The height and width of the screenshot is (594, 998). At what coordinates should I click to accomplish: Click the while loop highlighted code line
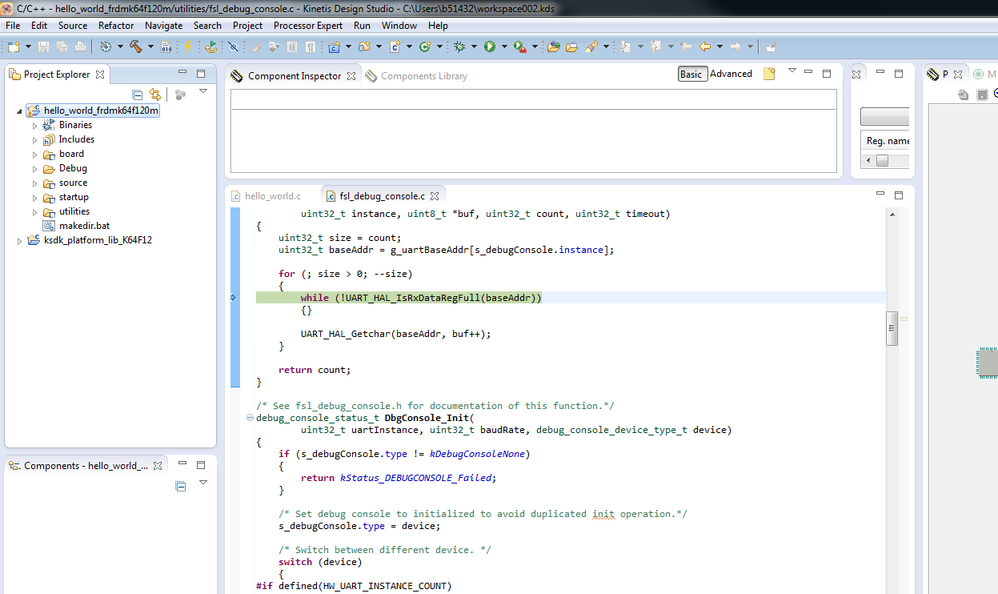click(x=570, y=297)
